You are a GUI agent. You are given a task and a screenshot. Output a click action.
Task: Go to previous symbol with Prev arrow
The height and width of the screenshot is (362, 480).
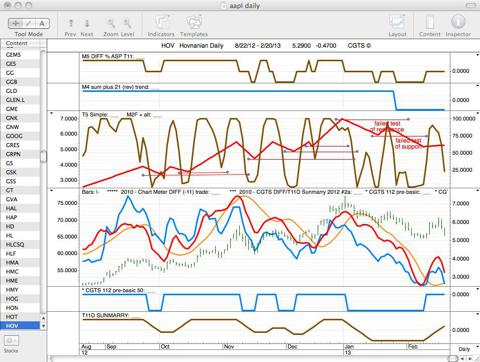pos(71,23)
